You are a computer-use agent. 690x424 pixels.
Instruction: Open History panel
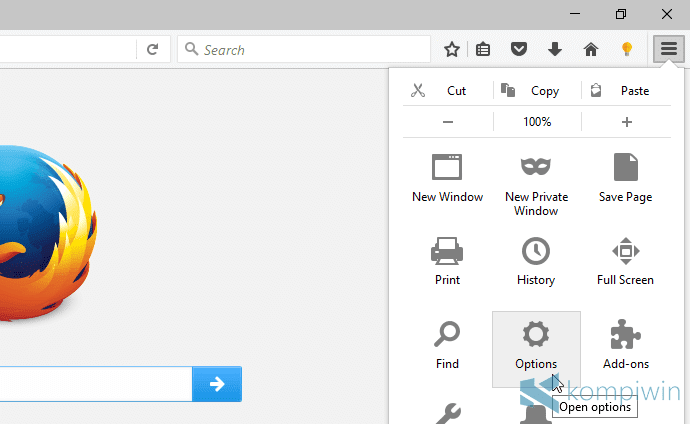tap(536, 261)
